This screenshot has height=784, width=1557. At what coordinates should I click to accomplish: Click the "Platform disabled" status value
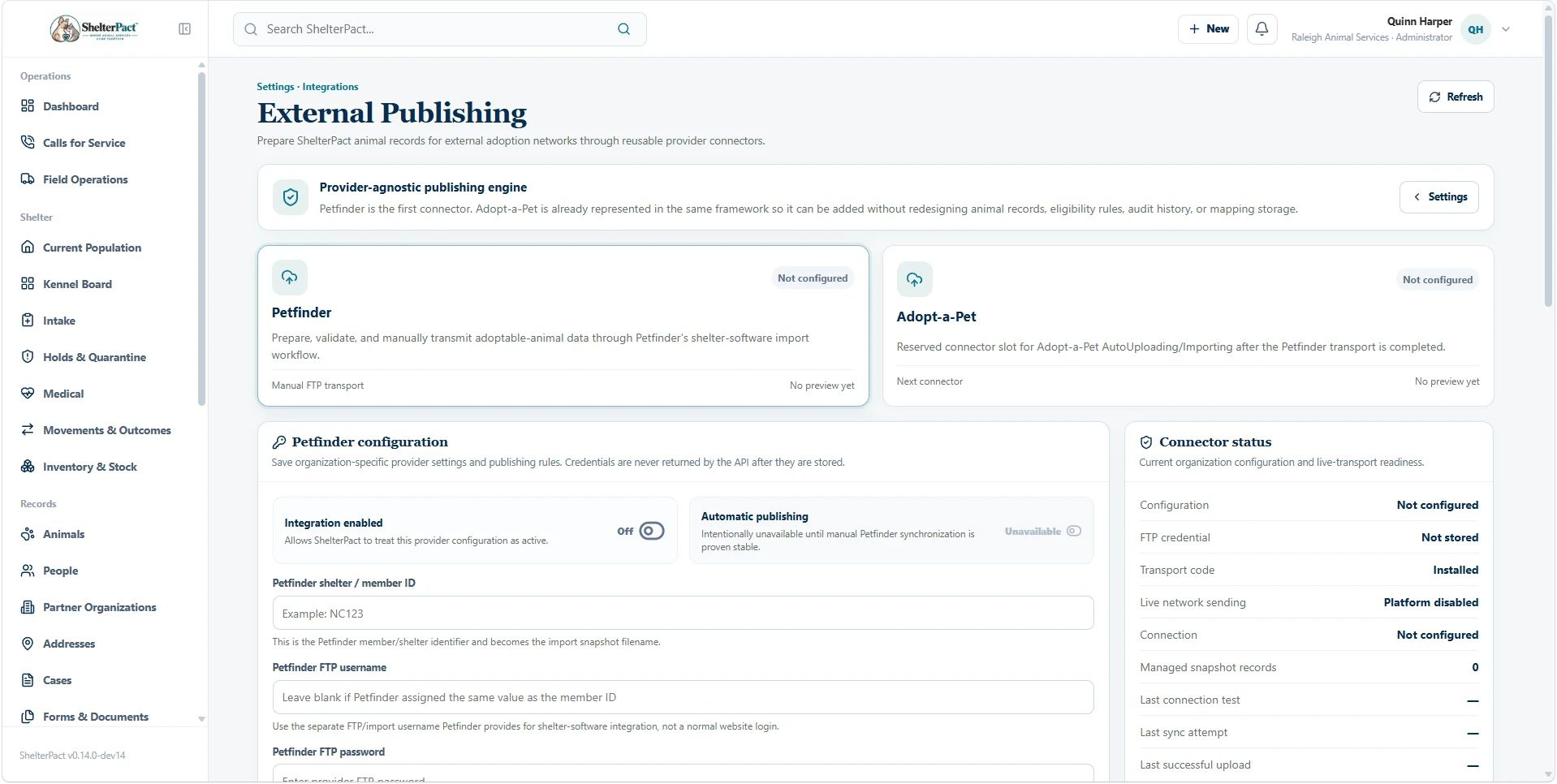click(1430, 602)
